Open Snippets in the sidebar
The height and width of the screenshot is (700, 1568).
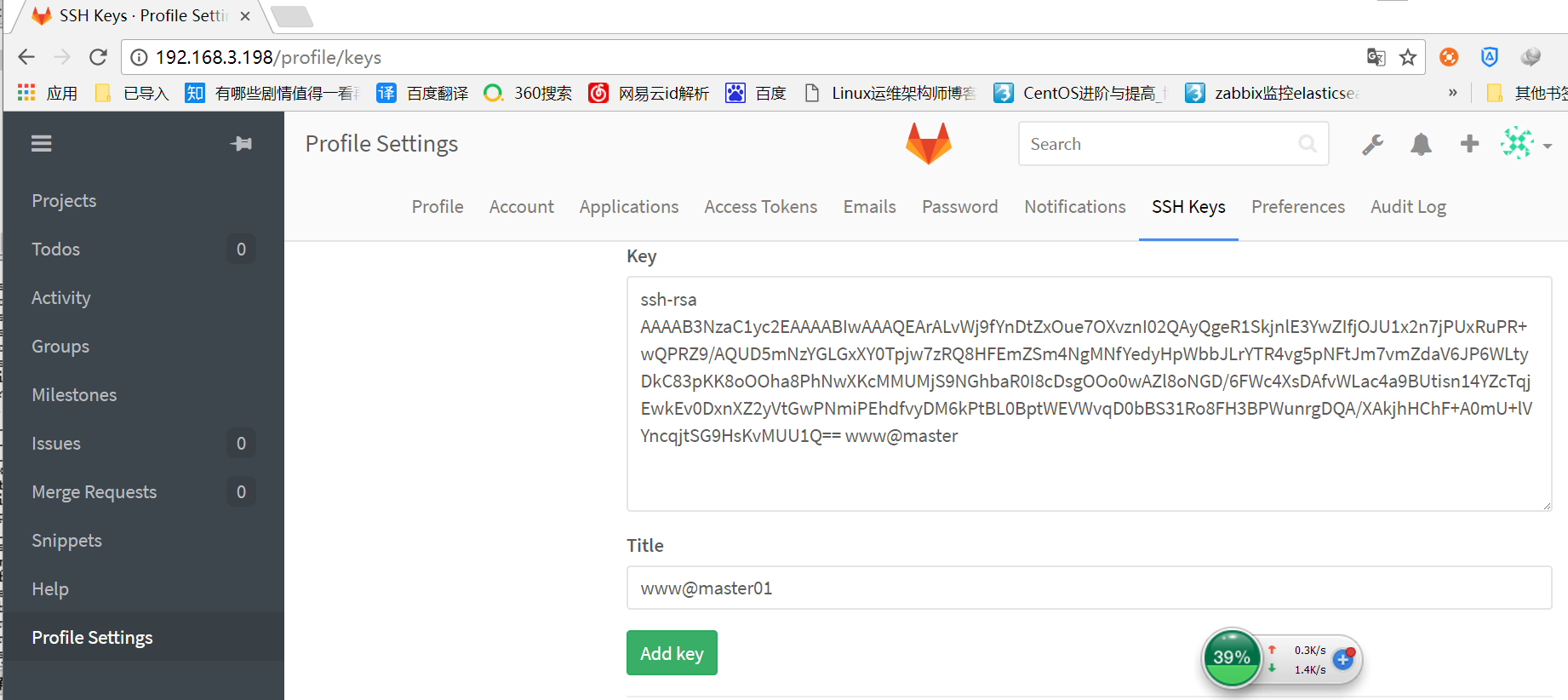click(x=143, y=541)
